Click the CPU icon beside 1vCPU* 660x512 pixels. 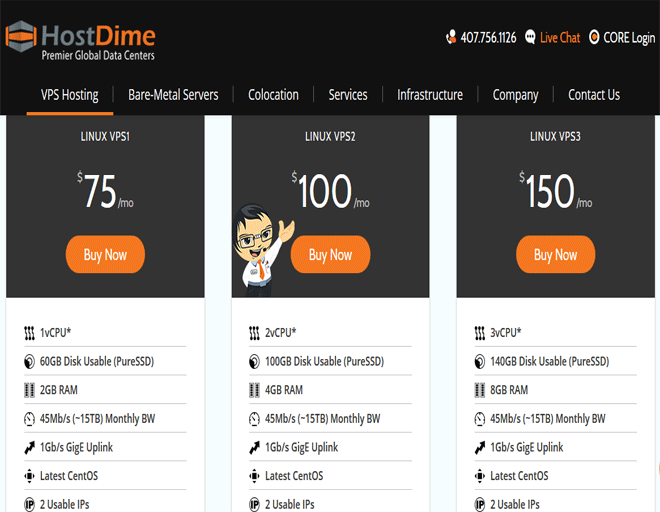(29, 333)
